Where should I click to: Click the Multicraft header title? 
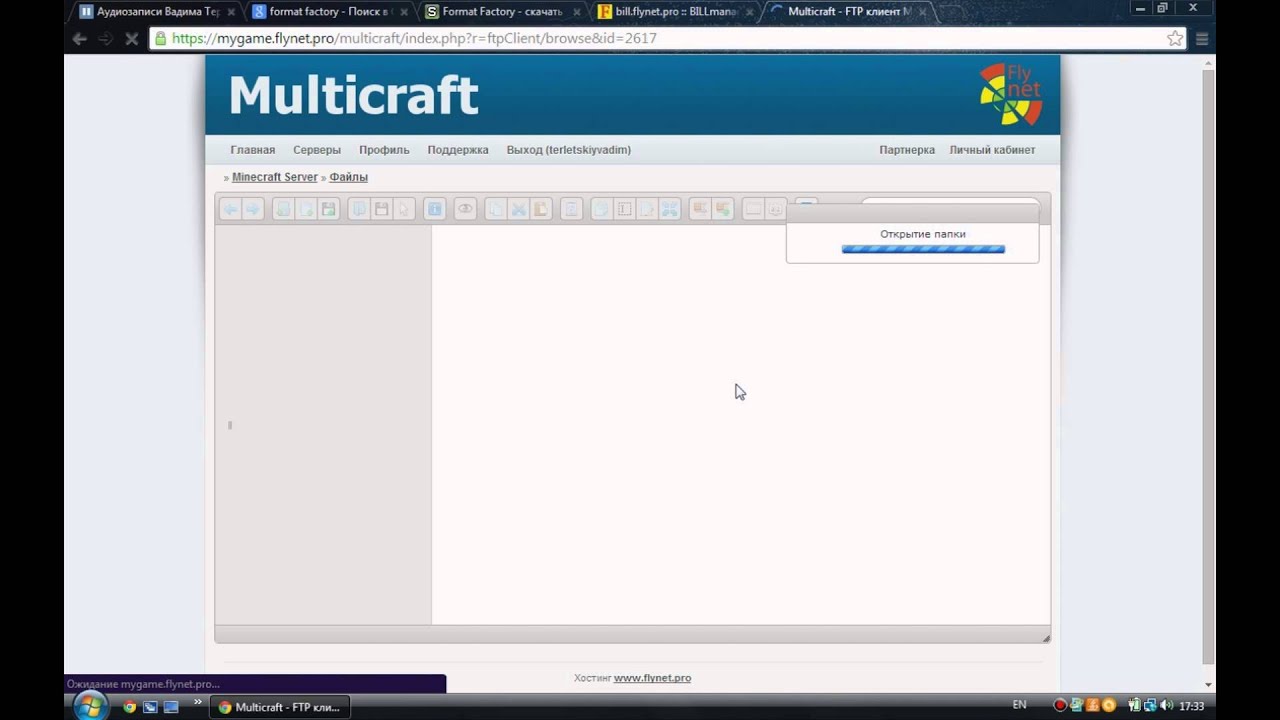coord(354,96)
